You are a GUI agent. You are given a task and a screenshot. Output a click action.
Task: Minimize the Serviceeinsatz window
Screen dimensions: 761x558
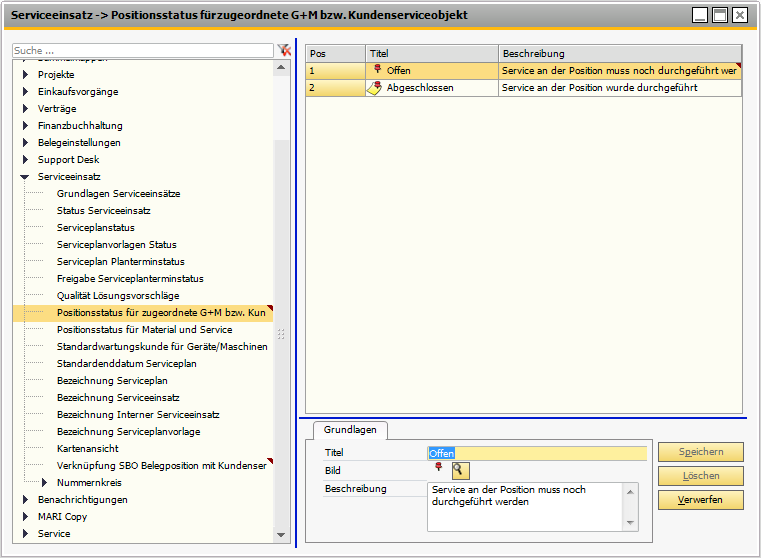tap(700, 15)
